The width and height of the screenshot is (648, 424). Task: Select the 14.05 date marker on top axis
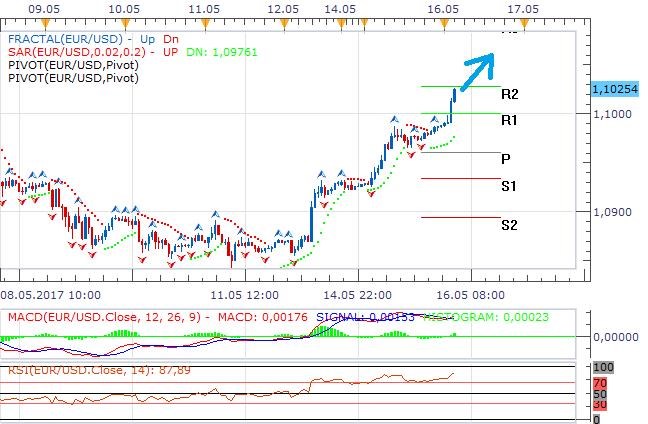pos(341,8)
